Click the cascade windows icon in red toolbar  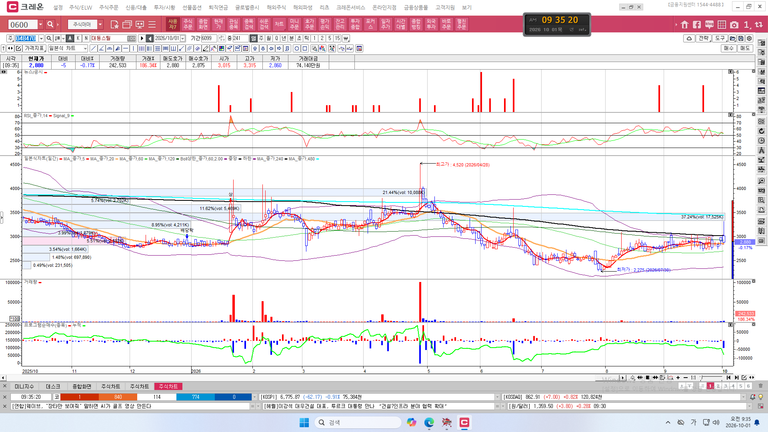coord(127,24)
